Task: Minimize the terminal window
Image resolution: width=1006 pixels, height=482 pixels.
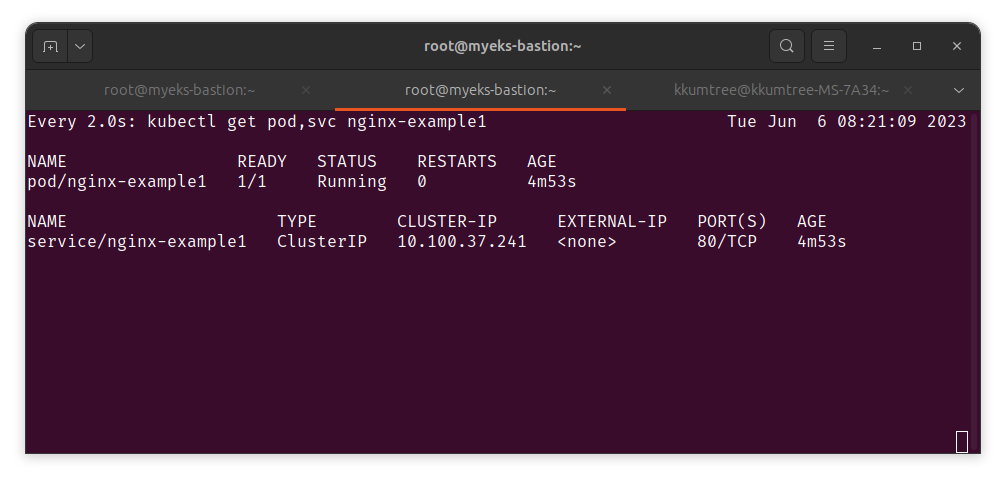Action: [x=877, y=46]
